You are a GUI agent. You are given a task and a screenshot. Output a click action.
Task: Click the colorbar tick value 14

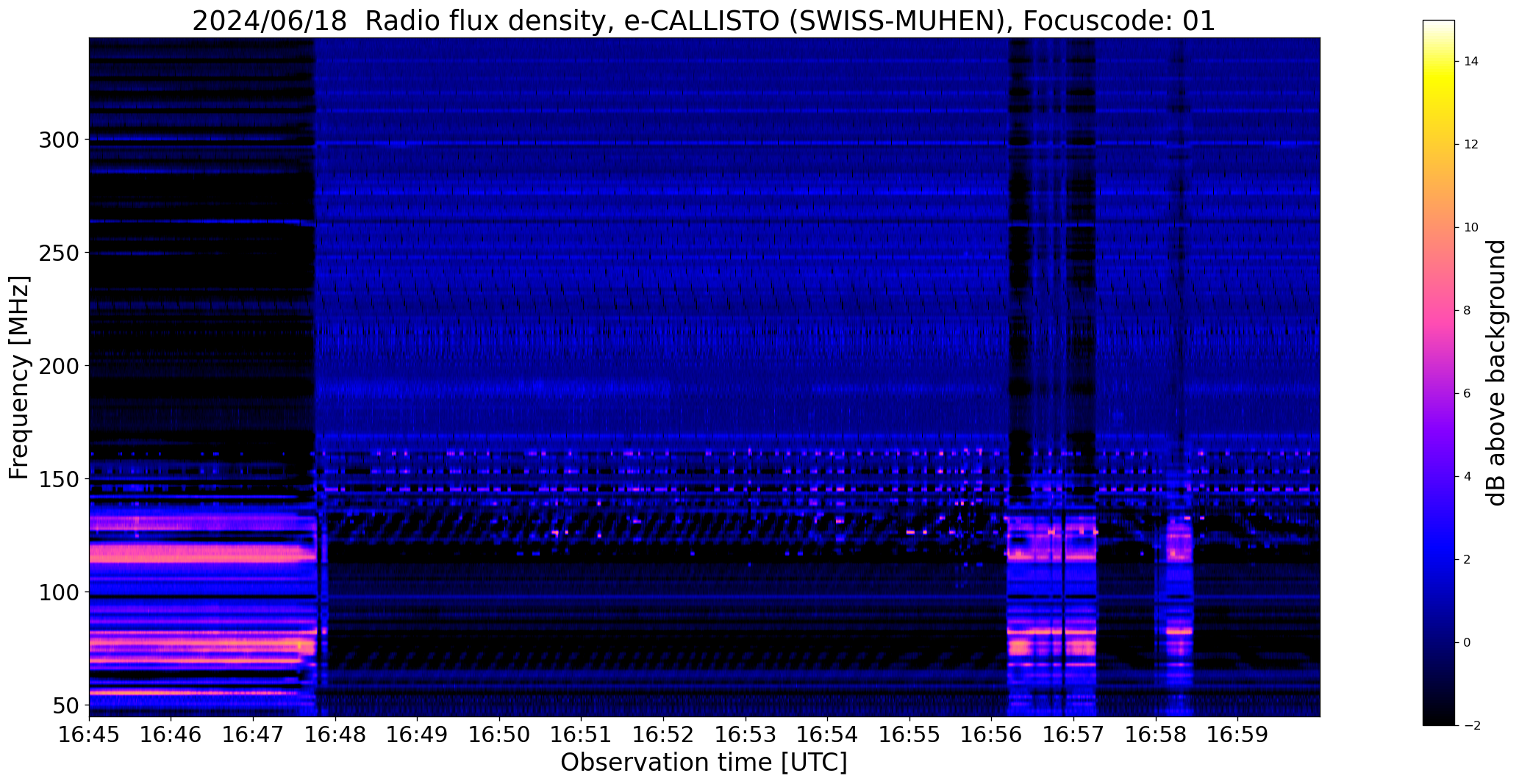[x=1471, y=62]
